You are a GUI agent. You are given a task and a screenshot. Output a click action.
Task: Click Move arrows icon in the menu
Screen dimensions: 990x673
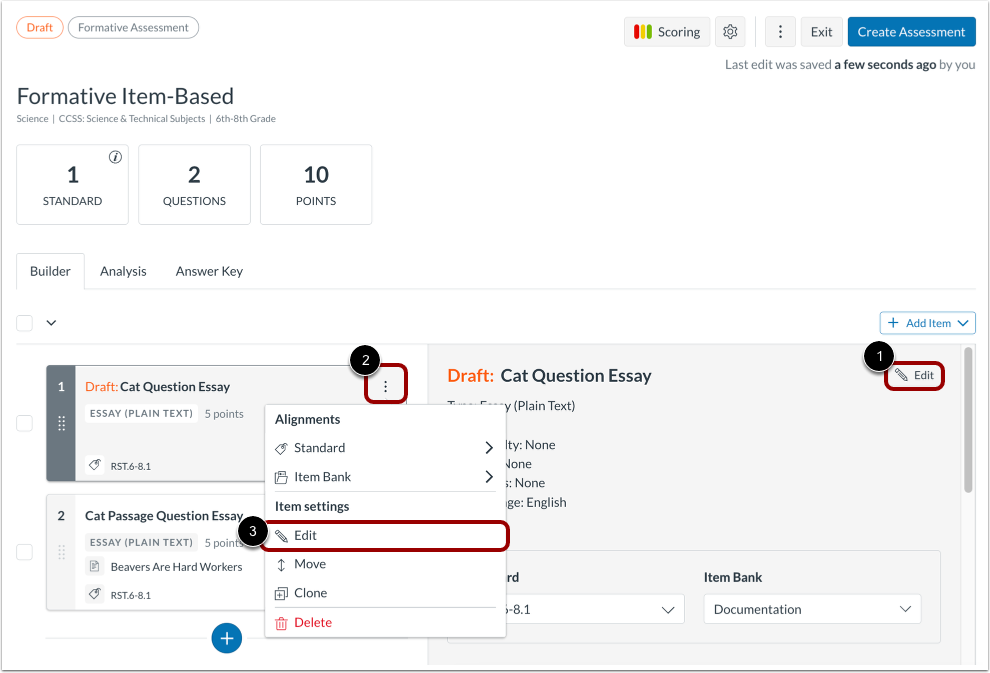click(282, 564)
